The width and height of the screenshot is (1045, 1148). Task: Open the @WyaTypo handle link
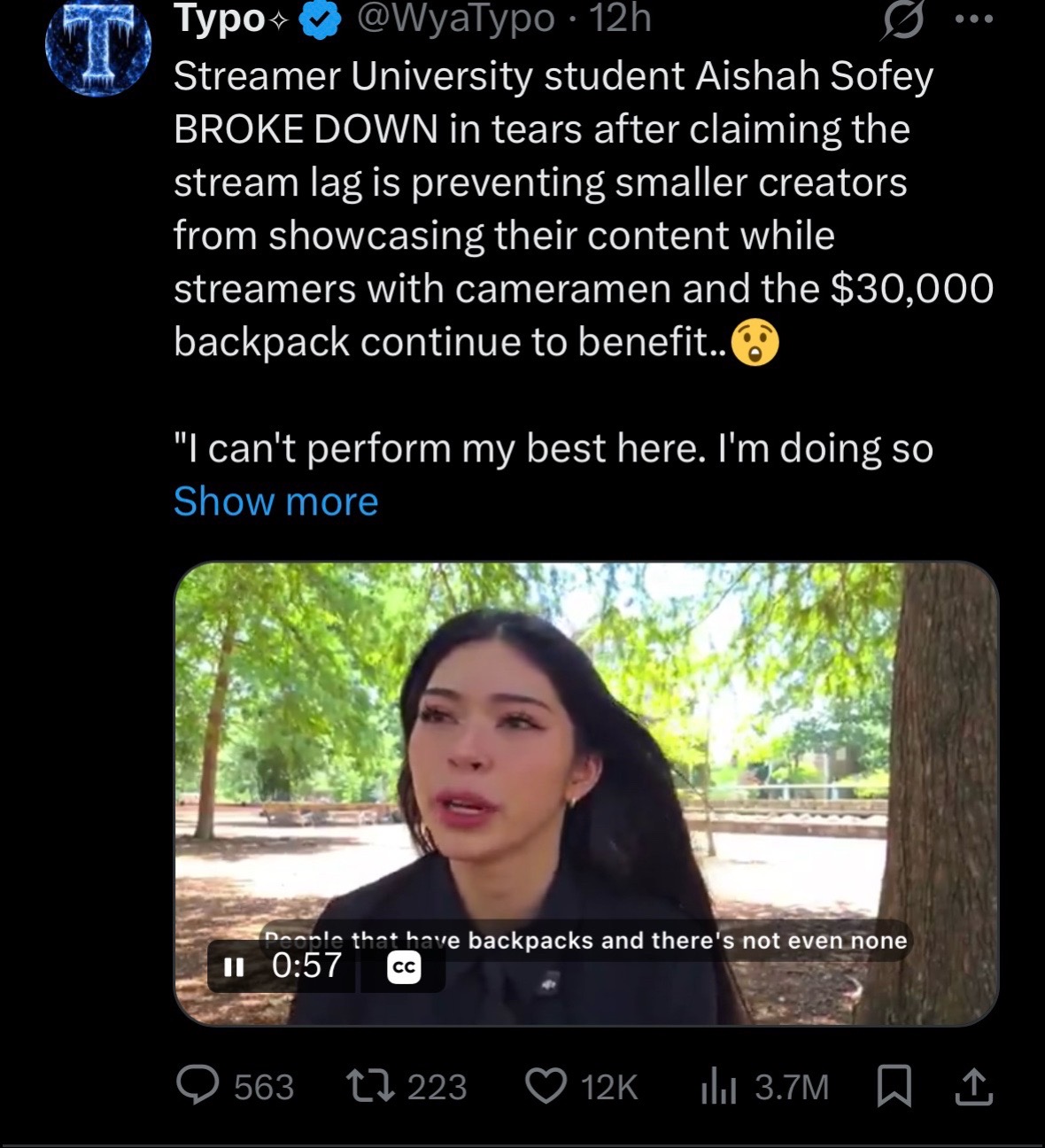[455, 19]
